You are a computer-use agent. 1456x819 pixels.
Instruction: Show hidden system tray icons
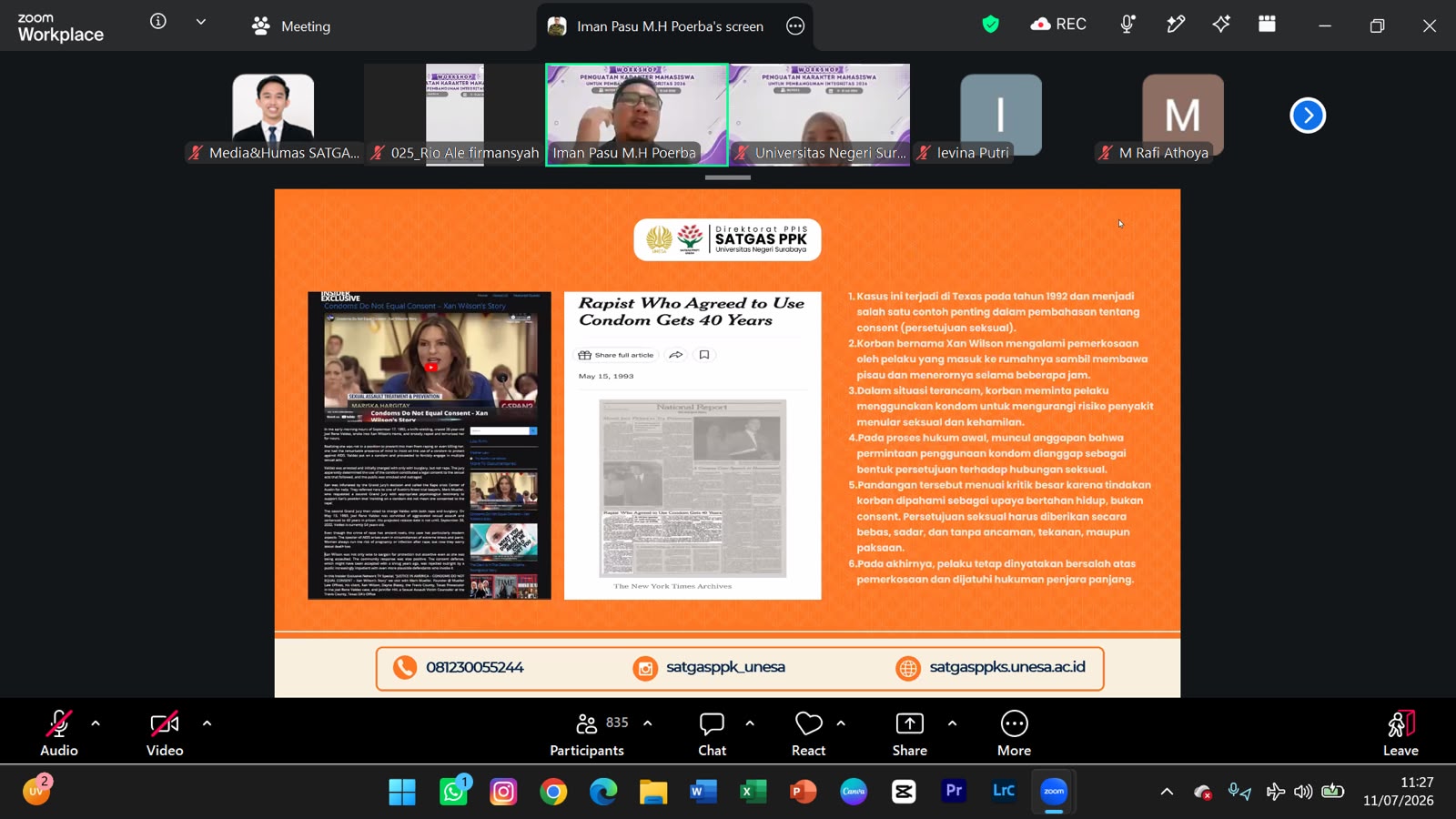[x=1167, y=792]
